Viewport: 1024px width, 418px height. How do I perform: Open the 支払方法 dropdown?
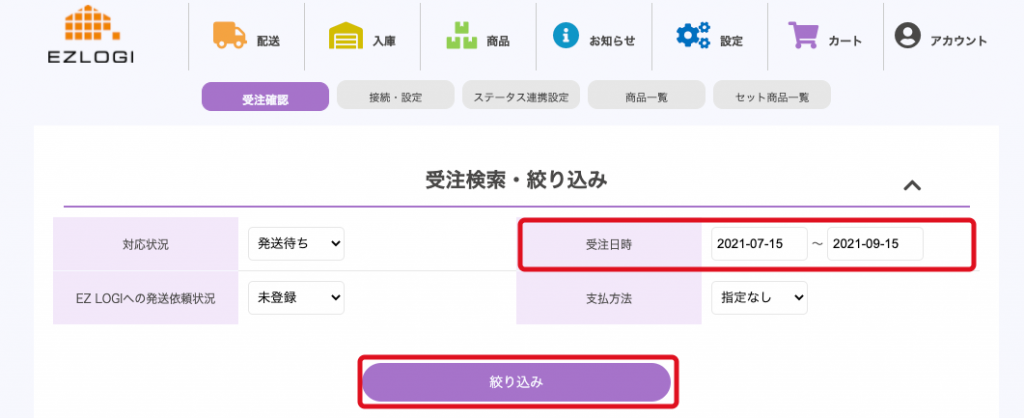tap(758, 297)
